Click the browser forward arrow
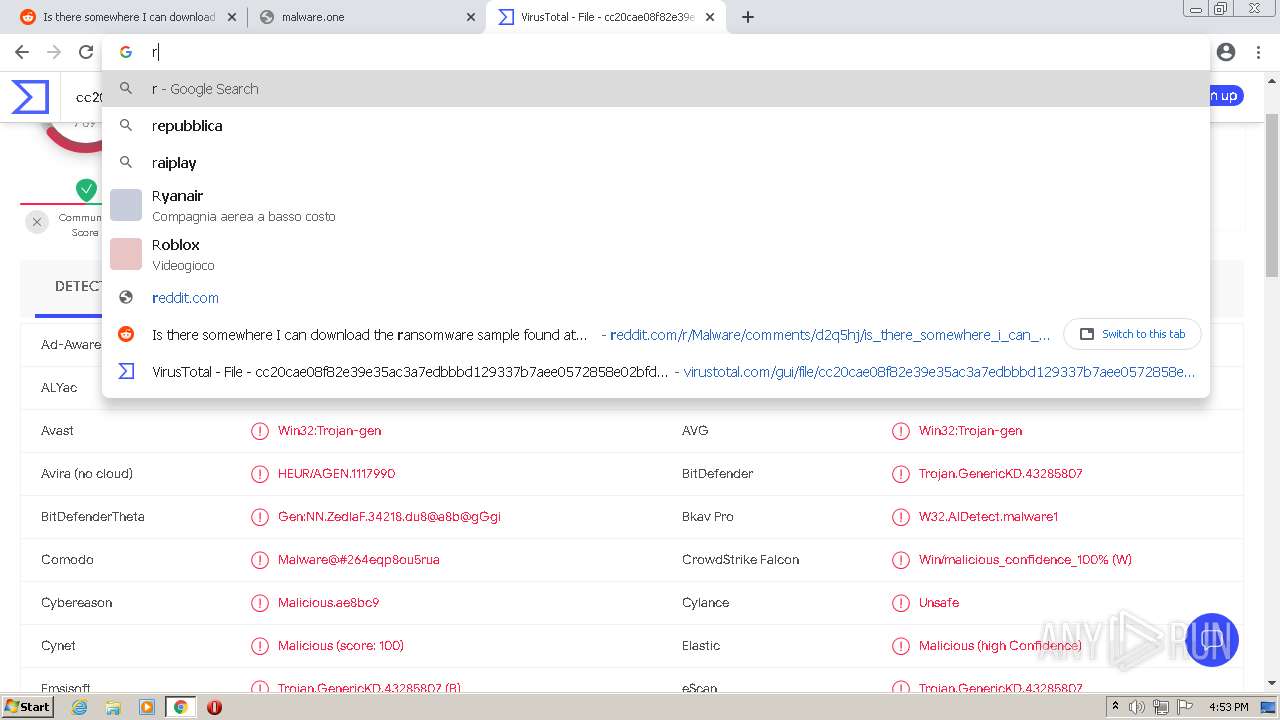Image resolution: width=1280 pixels, height=720 pixels. click(x=54, y=52)
